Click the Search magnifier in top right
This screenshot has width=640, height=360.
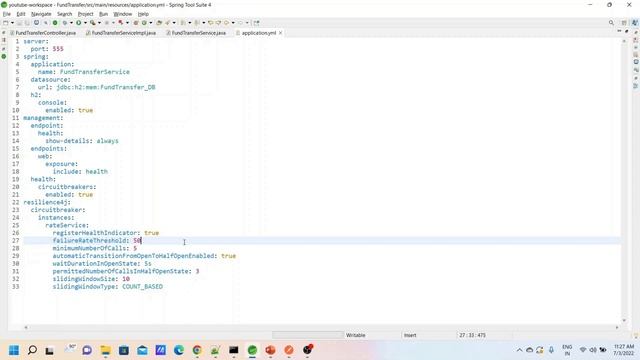point(611,23)
